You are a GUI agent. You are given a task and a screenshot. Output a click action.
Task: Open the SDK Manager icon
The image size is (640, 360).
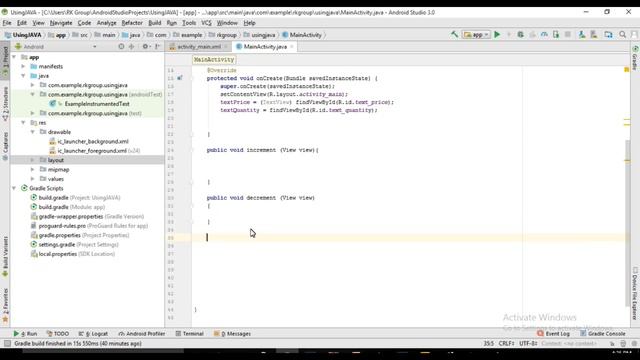(x=593, y=35)
